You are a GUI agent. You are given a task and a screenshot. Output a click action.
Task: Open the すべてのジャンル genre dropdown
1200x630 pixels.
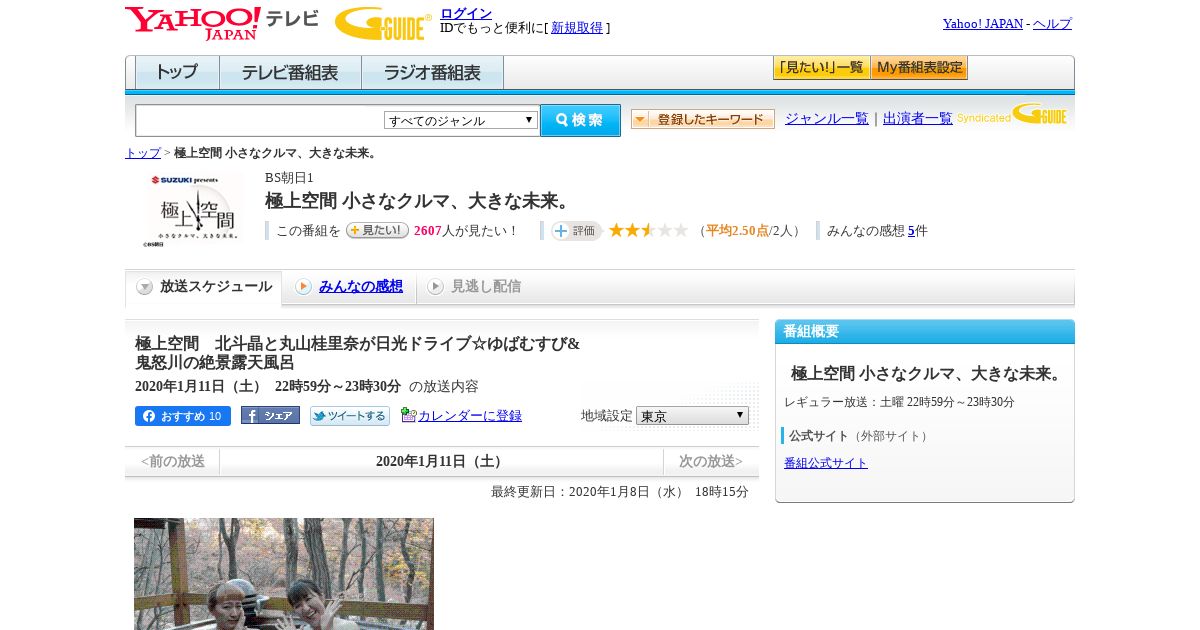tap(461, 120)
